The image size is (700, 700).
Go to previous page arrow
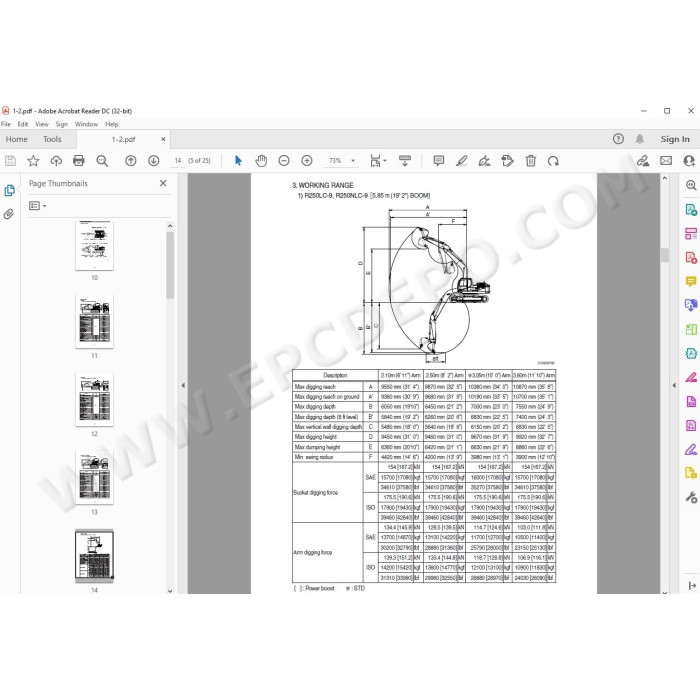[131, 161]
